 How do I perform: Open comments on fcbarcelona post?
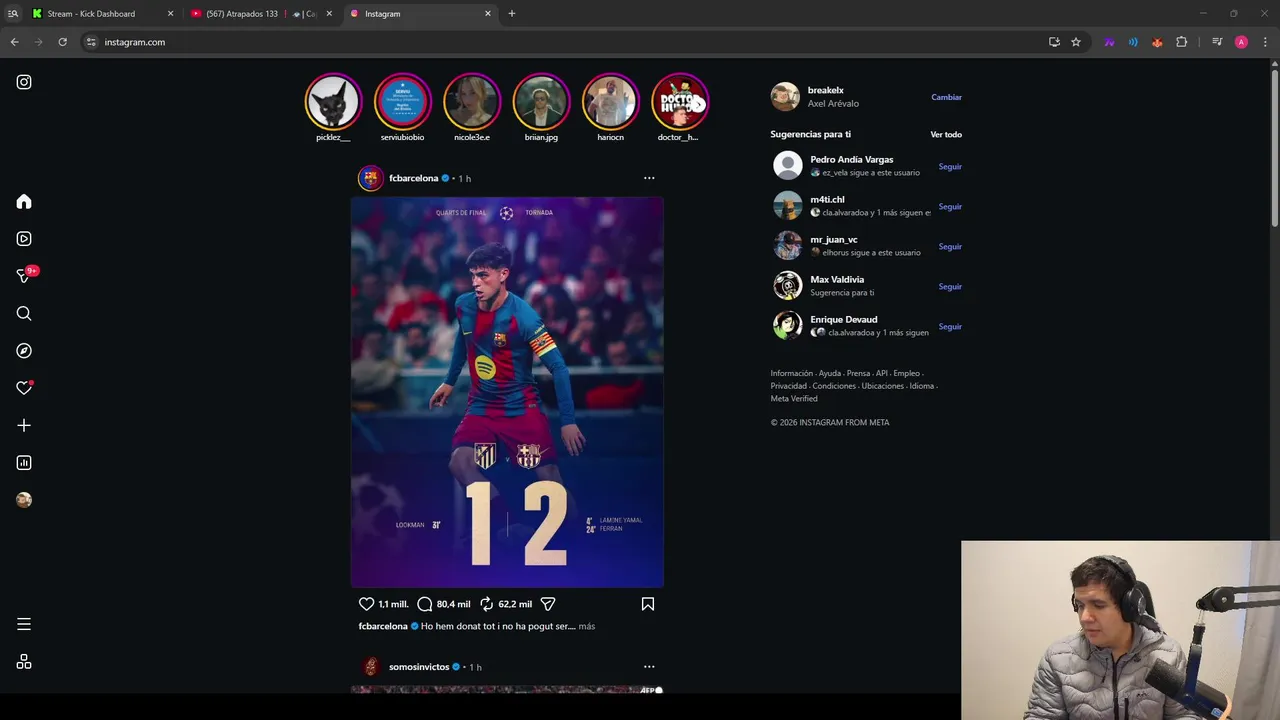tap(425, 604)
